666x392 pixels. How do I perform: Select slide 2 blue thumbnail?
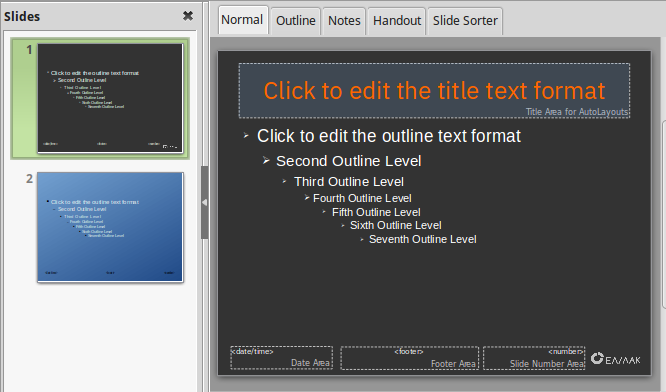point(110,227)
